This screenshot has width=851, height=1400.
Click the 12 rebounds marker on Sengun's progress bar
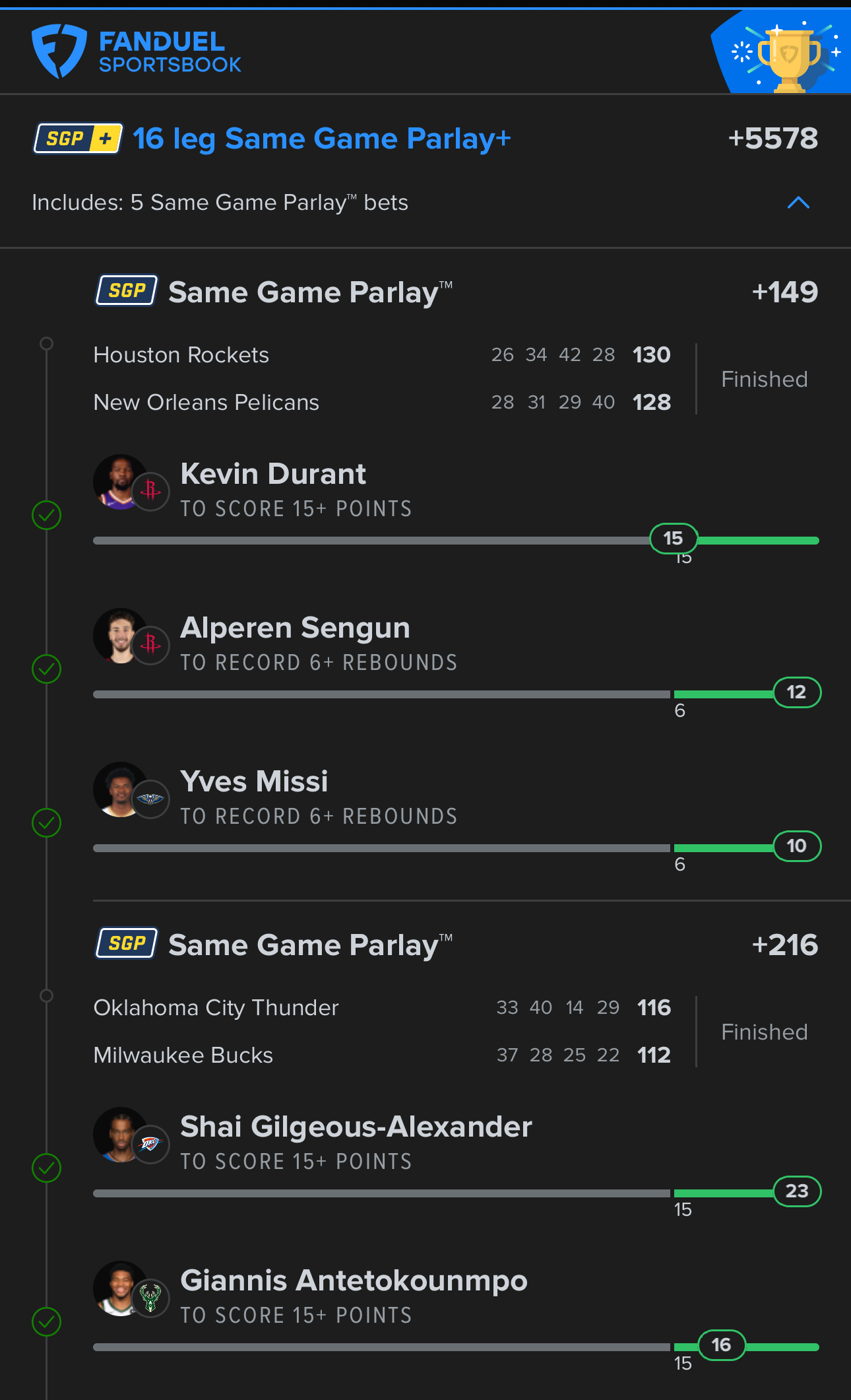[x=796, y=692]
